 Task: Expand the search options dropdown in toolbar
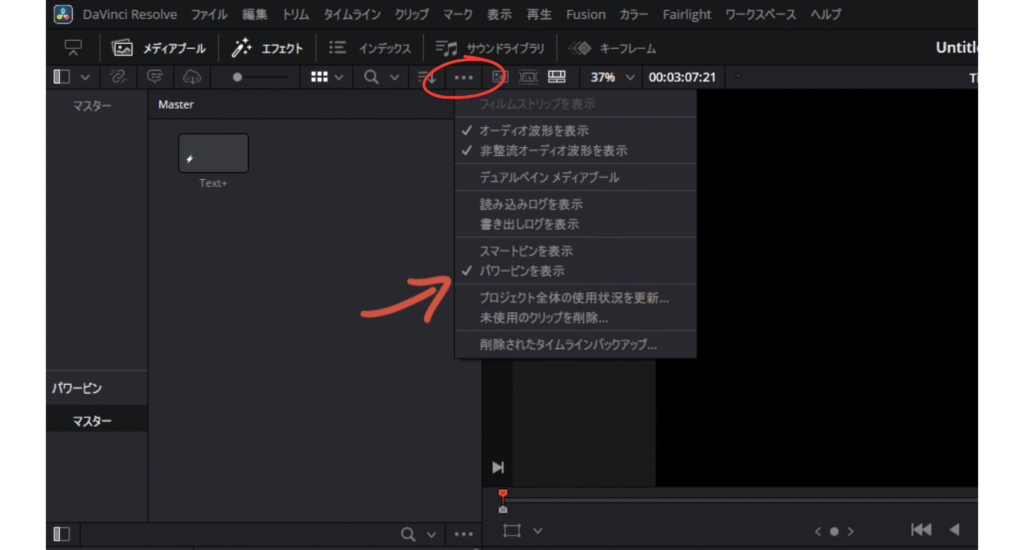394,77
